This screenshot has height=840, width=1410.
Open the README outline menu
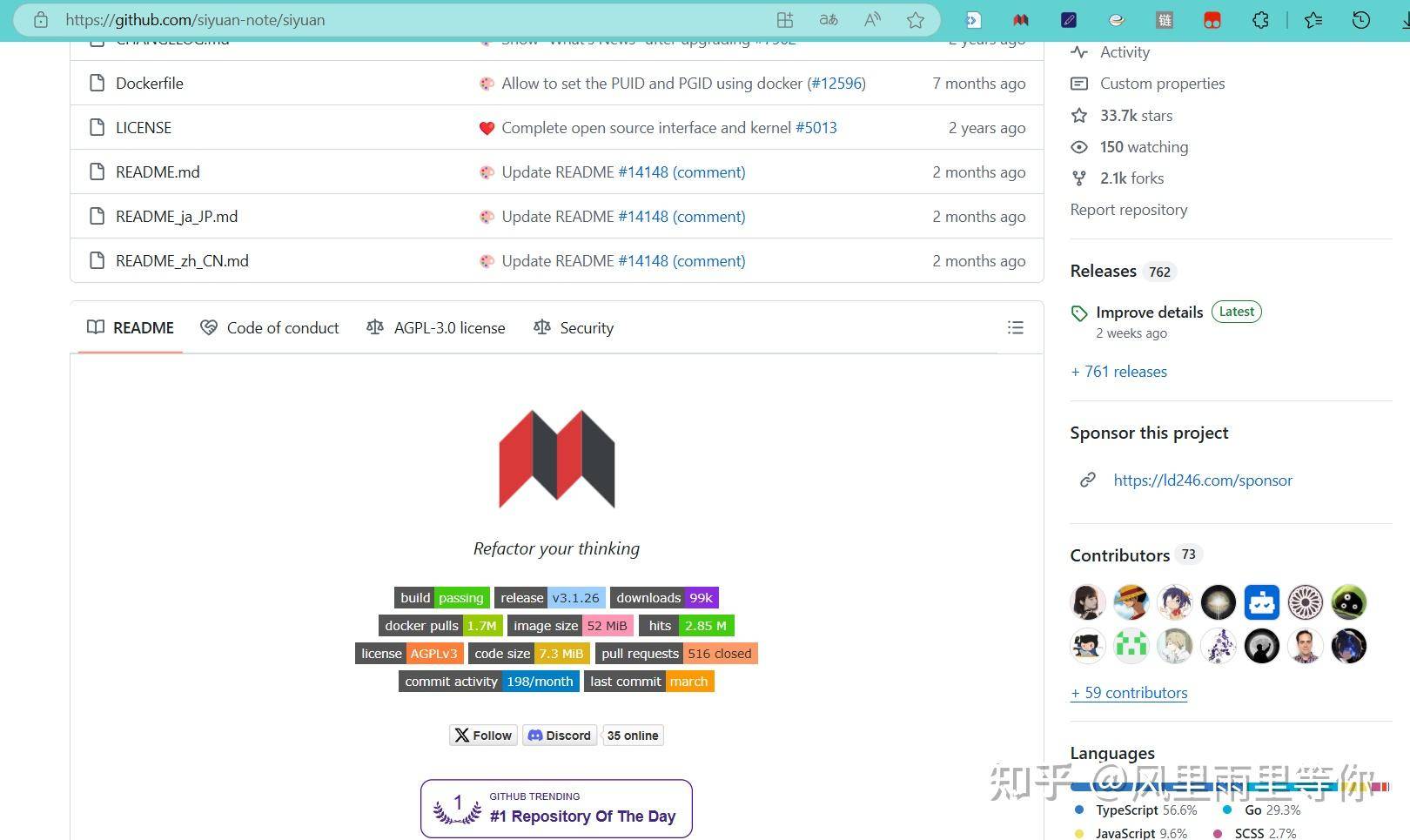1015,327
